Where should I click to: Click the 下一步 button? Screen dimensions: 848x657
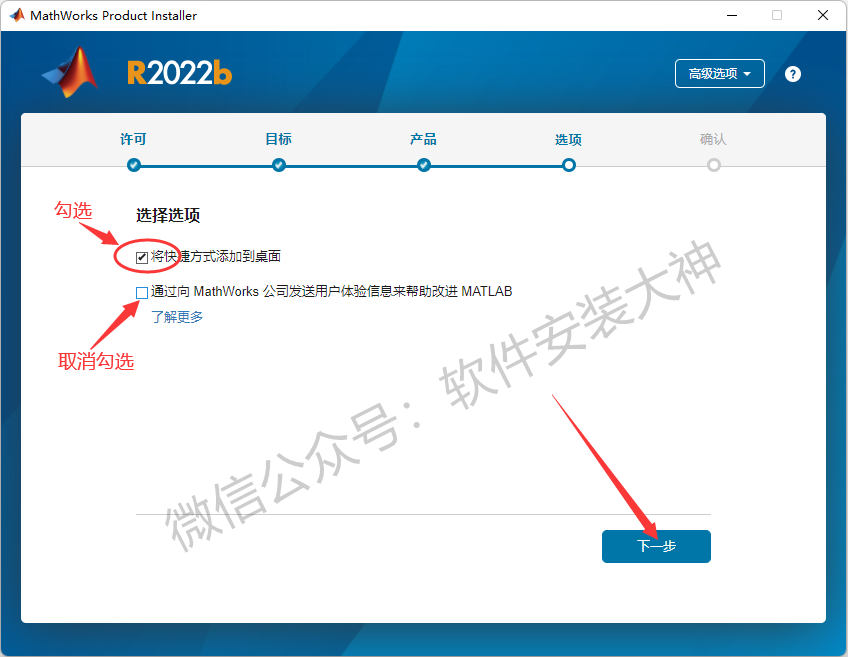[656, 546]
